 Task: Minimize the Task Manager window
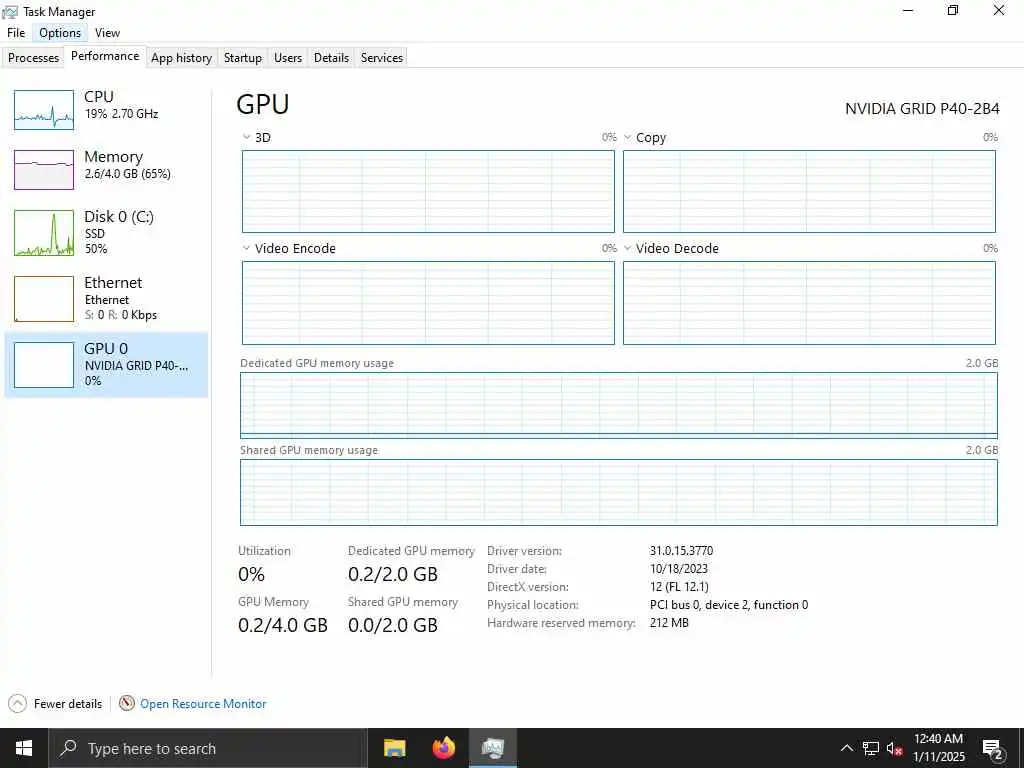click(908, 11)
